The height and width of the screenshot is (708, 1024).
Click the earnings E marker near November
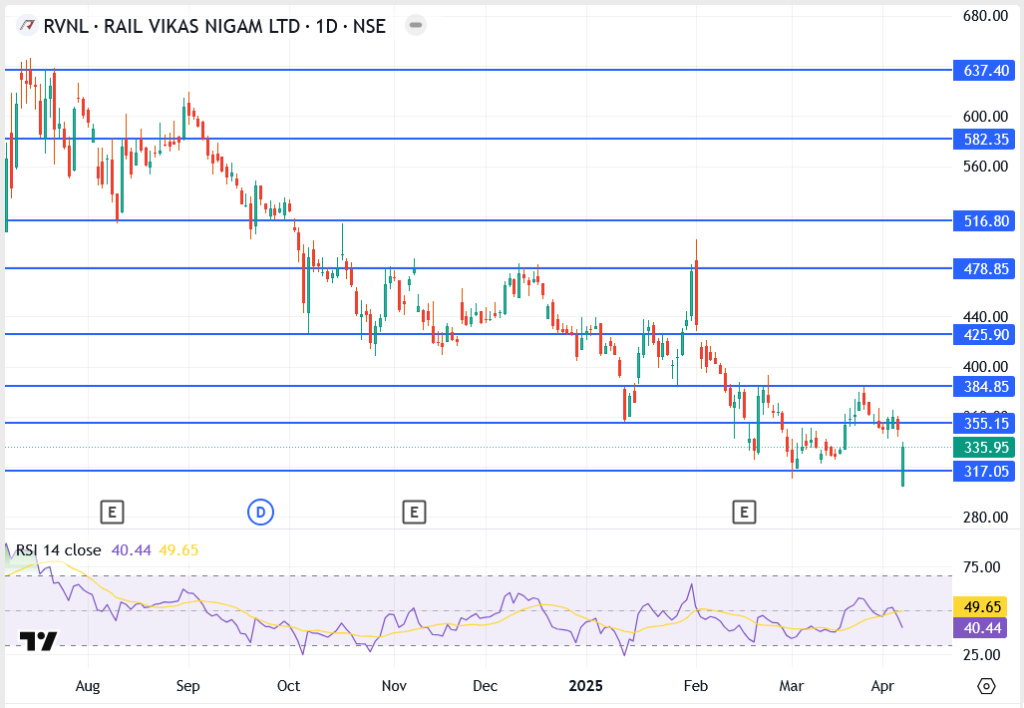click(413, 513)
